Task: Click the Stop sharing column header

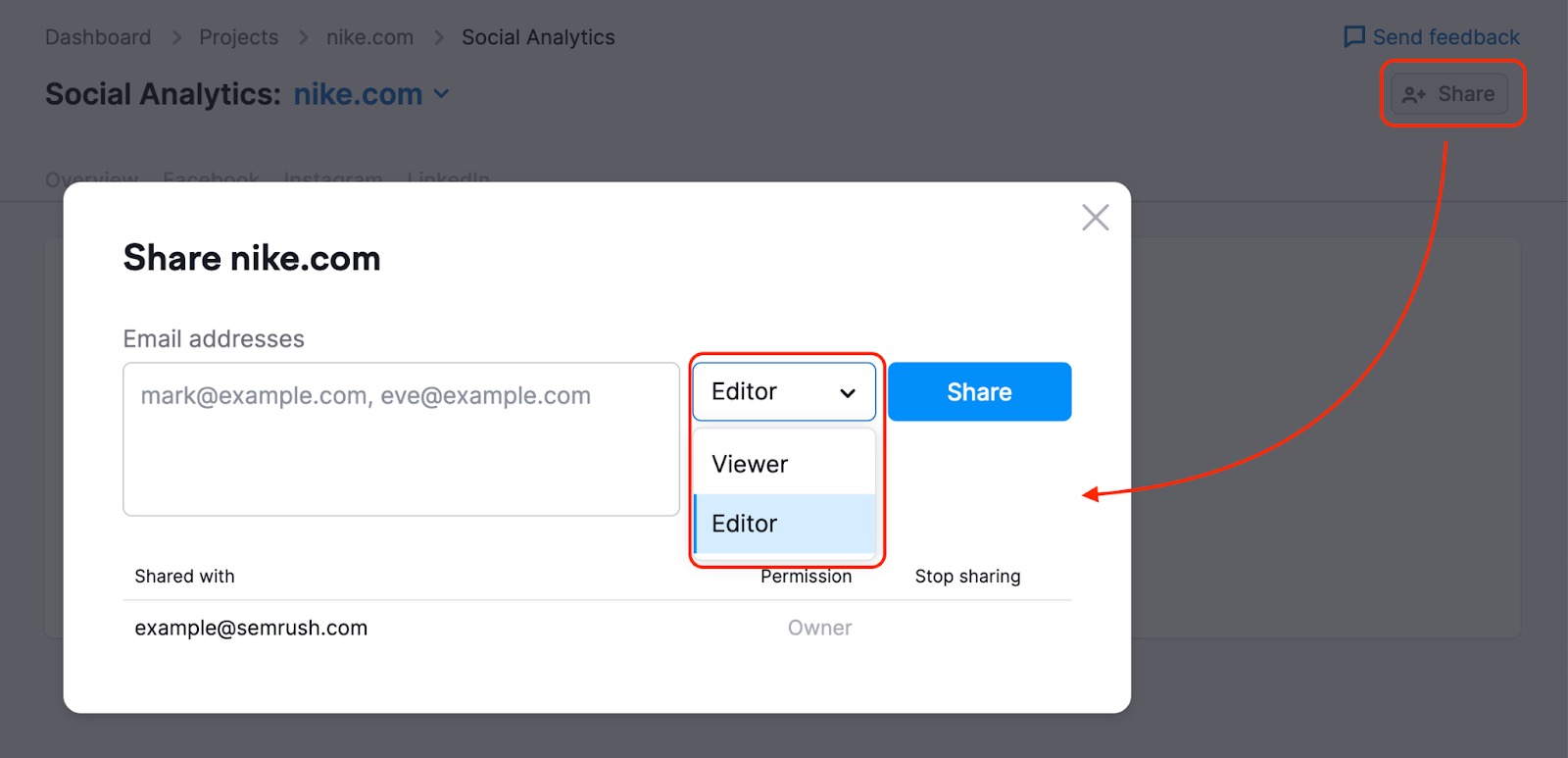Action: click(x=967, y=577)
